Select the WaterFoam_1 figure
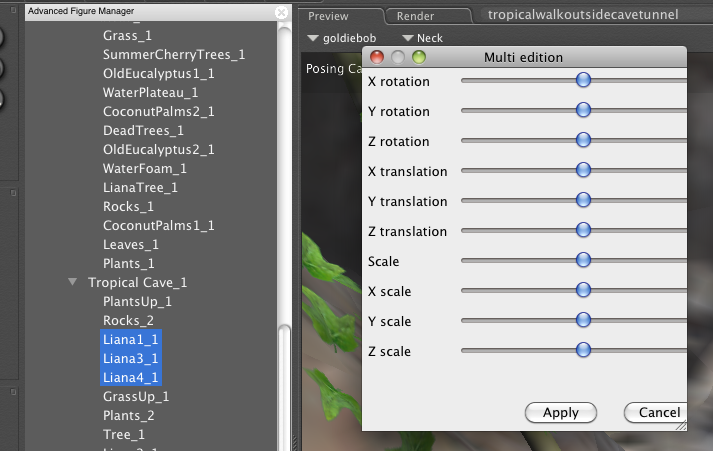The image size is (713, 451). [x=145, y=168]
